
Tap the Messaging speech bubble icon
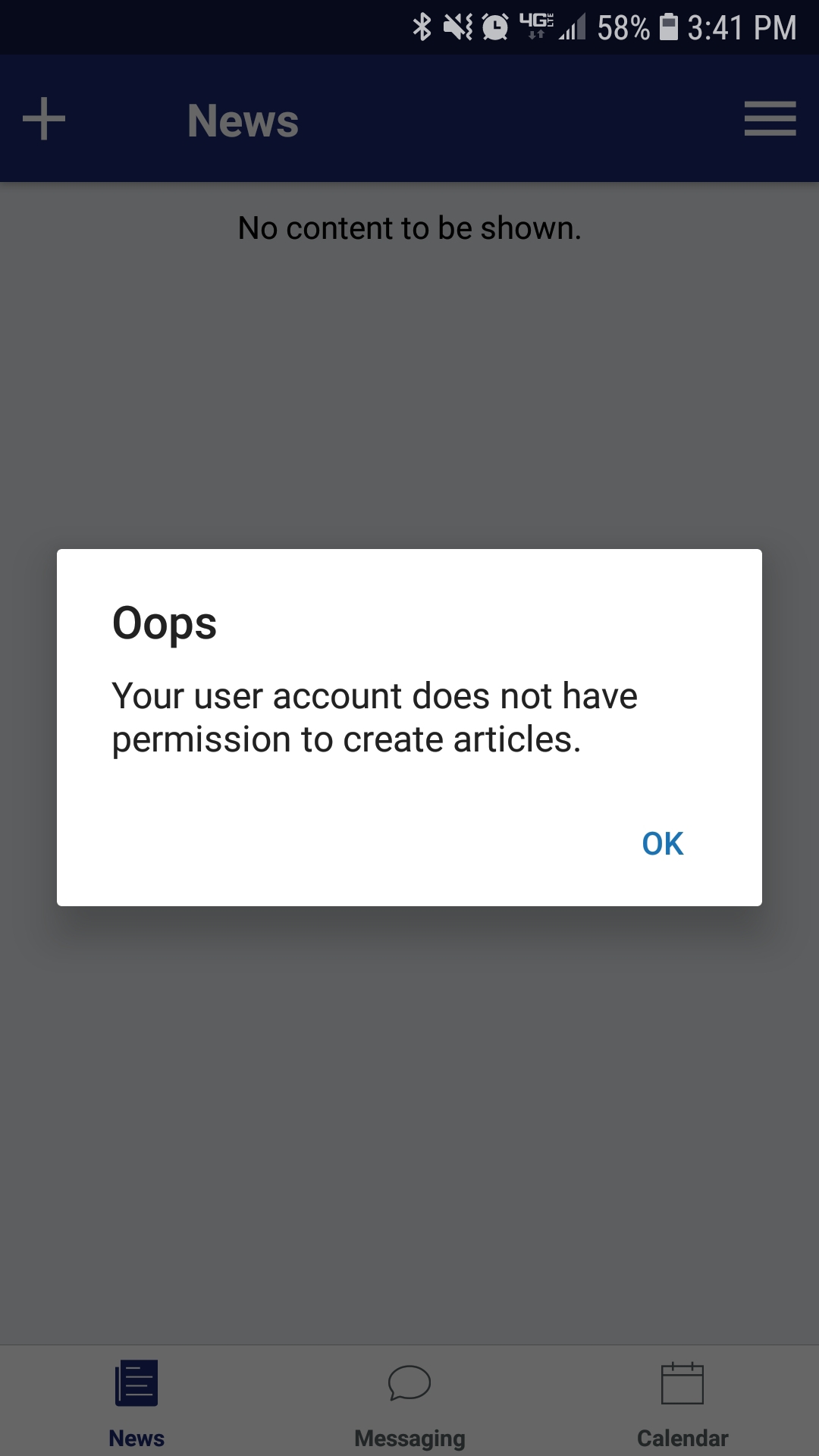409,1383
